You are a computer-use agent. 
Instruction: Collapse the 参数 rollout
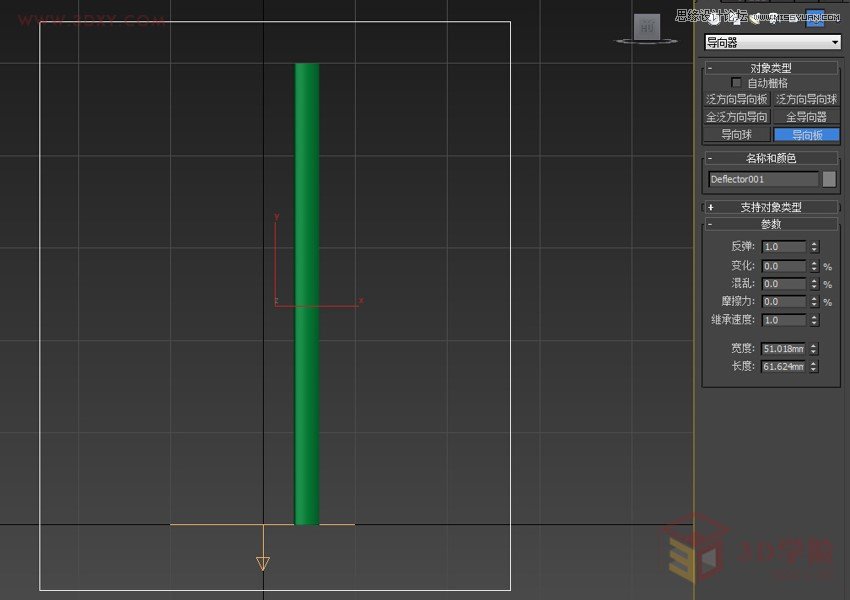(x=770, y=224)
